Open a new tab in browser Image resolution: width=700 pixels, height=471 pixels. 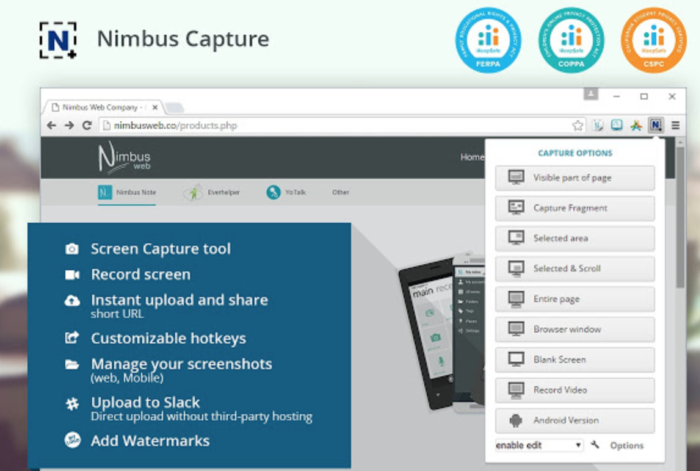click(175, 108)
